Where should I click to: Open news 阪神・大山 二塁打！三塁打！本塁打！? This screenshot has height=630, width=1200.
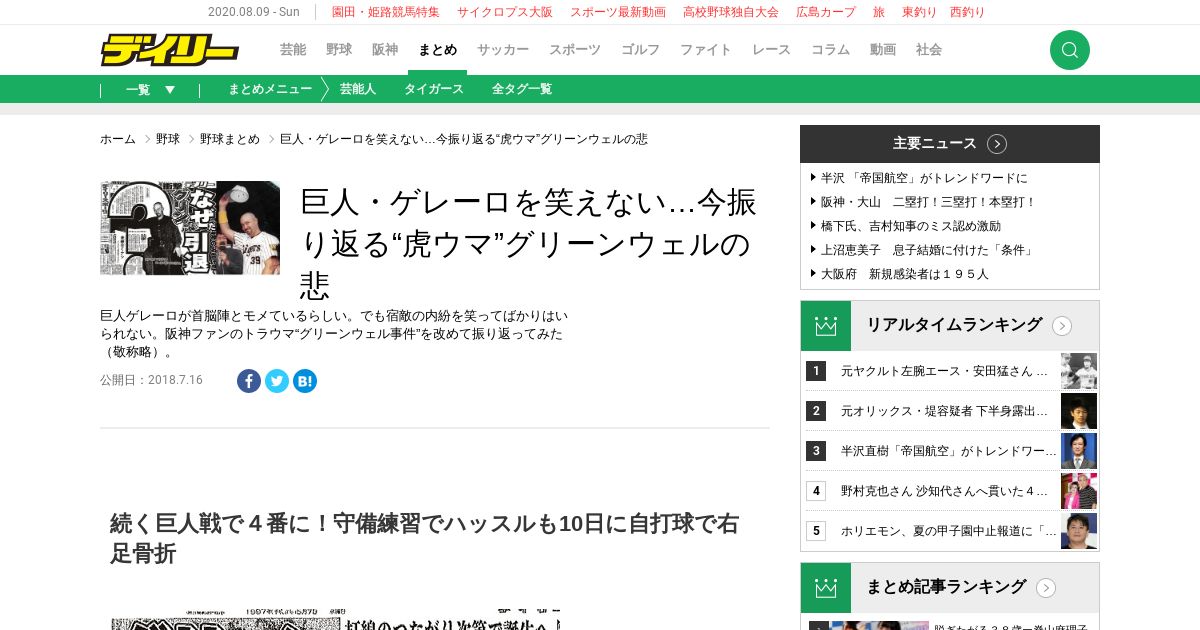pos(928,202)
